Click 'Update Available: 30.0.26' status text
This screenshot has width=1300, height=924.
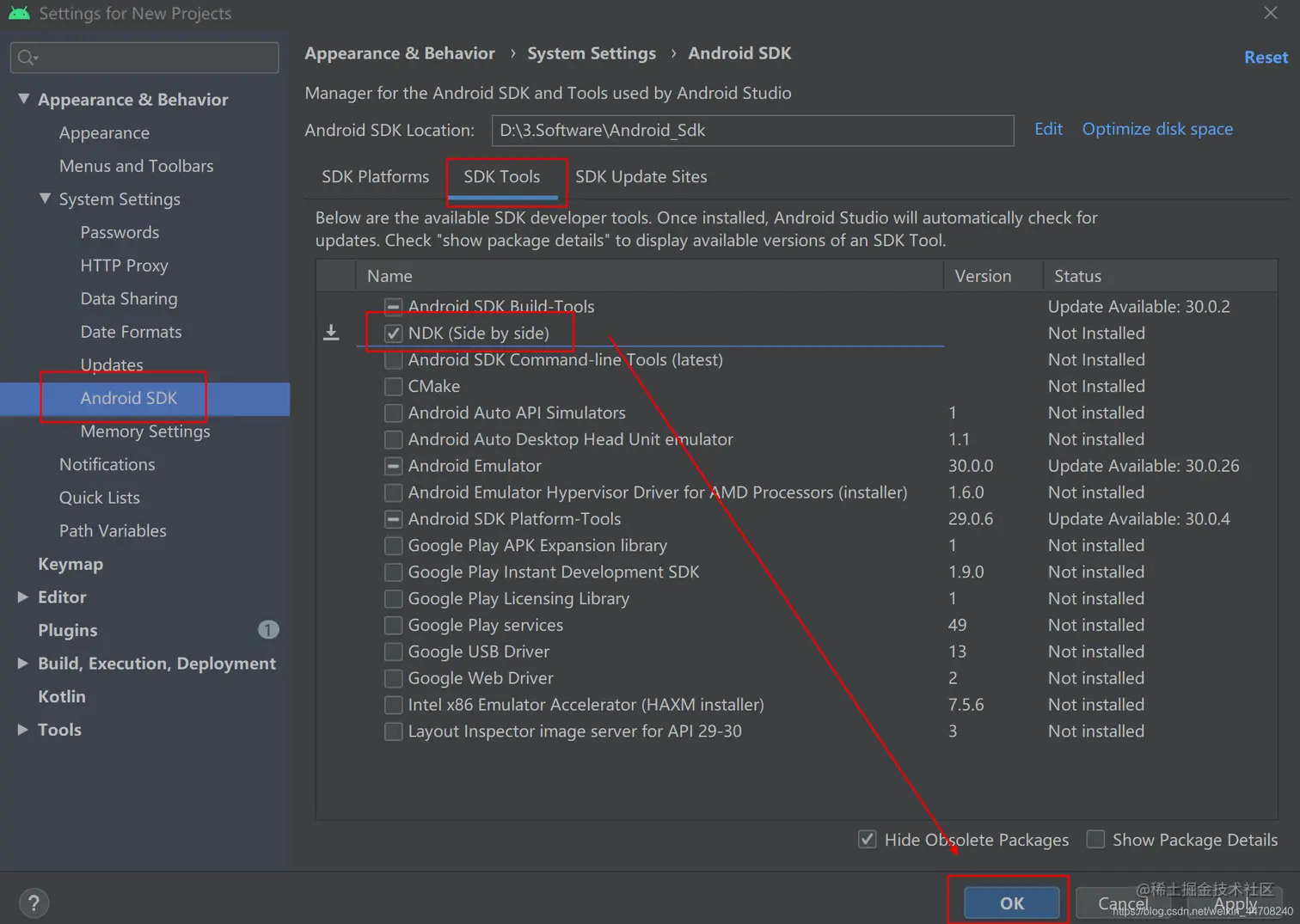(1144, 466)
